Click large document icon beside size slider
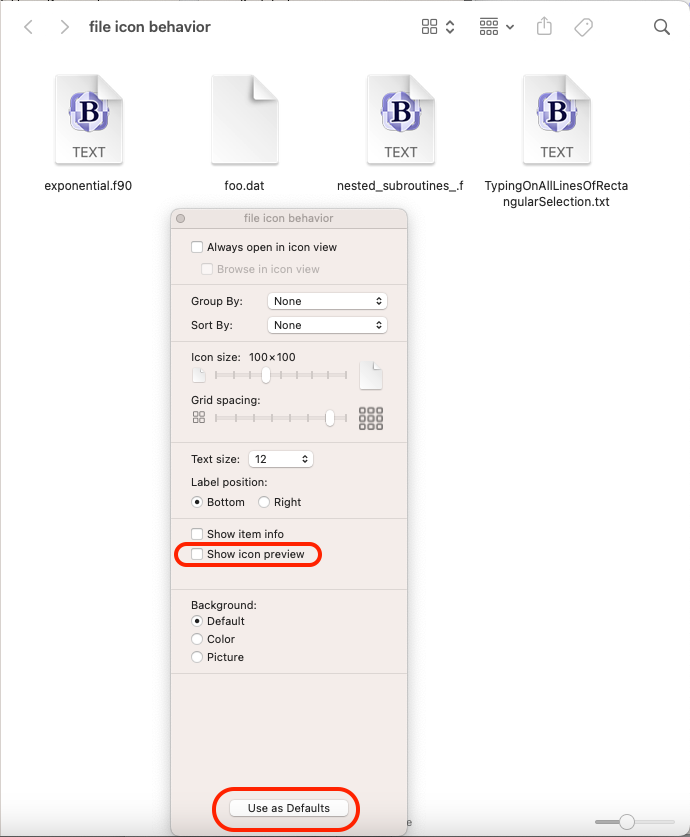690x837 pixels. coord(371,375)
